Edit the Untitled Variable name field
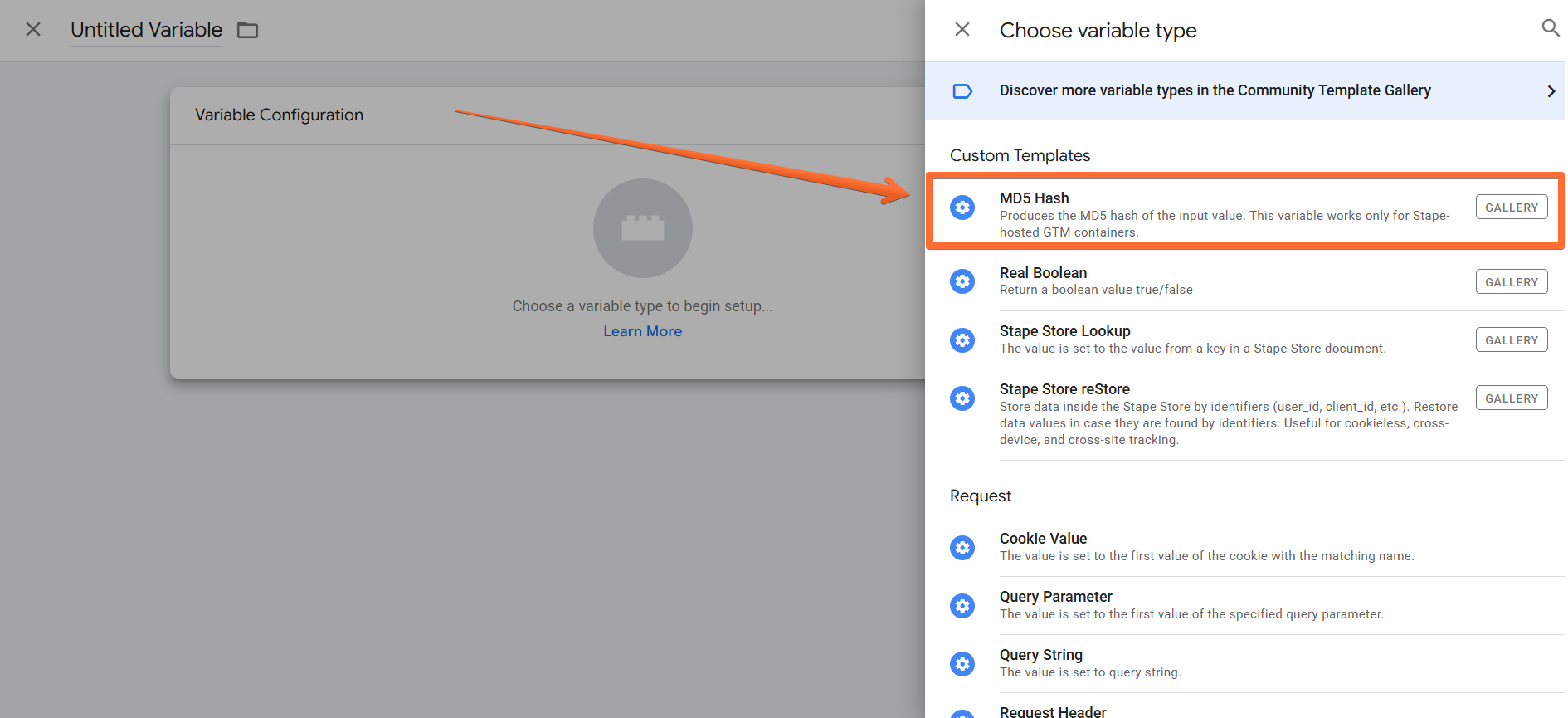 [147, 30]
